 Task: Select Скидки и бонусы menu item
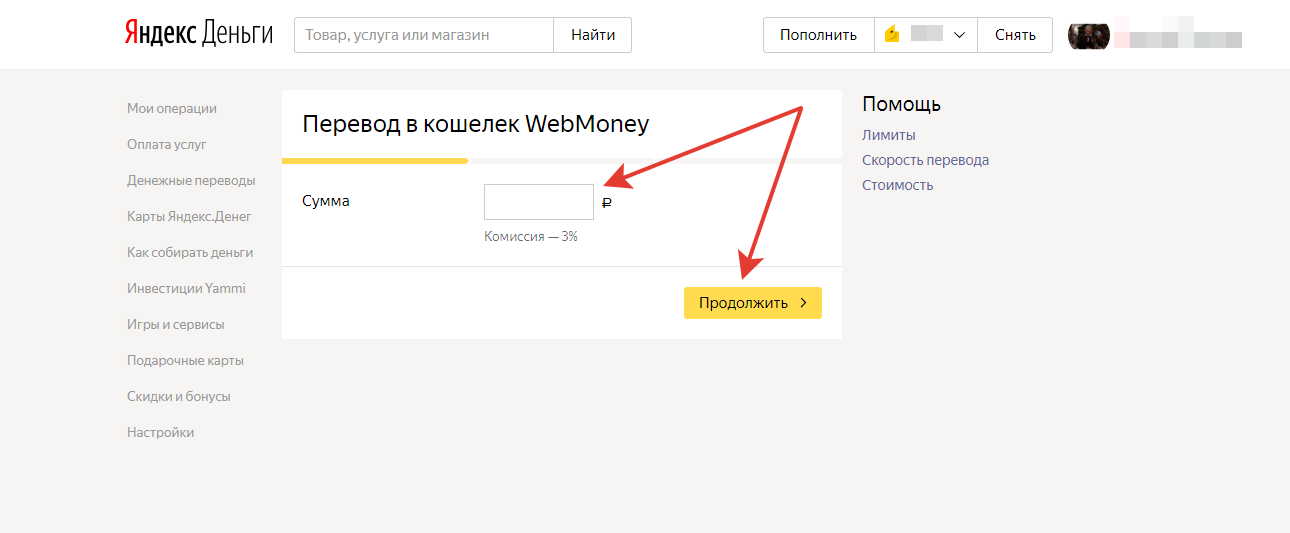178,396
